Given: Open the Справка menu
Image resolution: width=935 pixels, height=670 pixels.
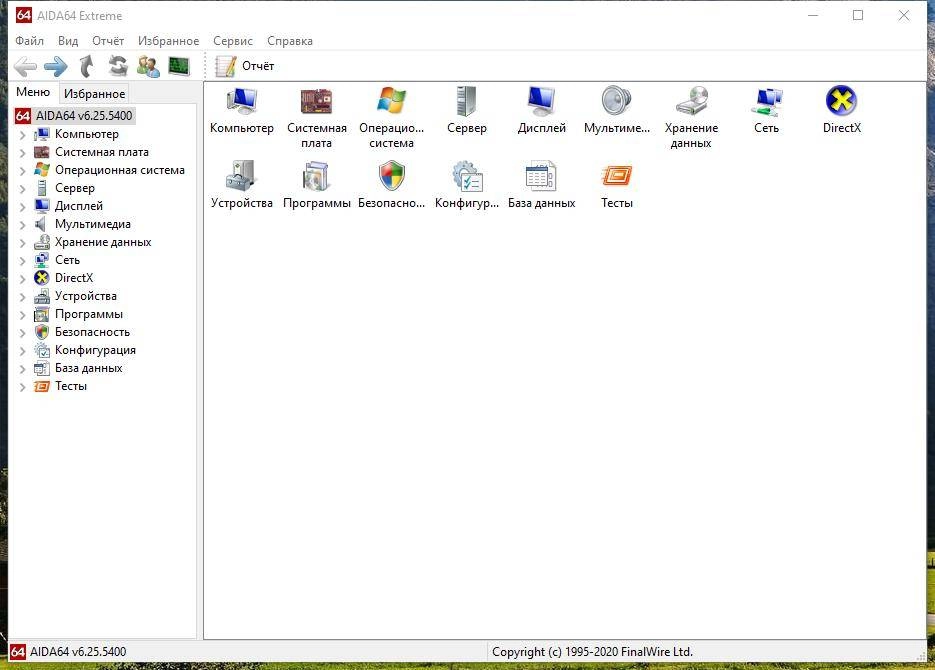Looking at the screenshot, I should (x=290, y=41).
